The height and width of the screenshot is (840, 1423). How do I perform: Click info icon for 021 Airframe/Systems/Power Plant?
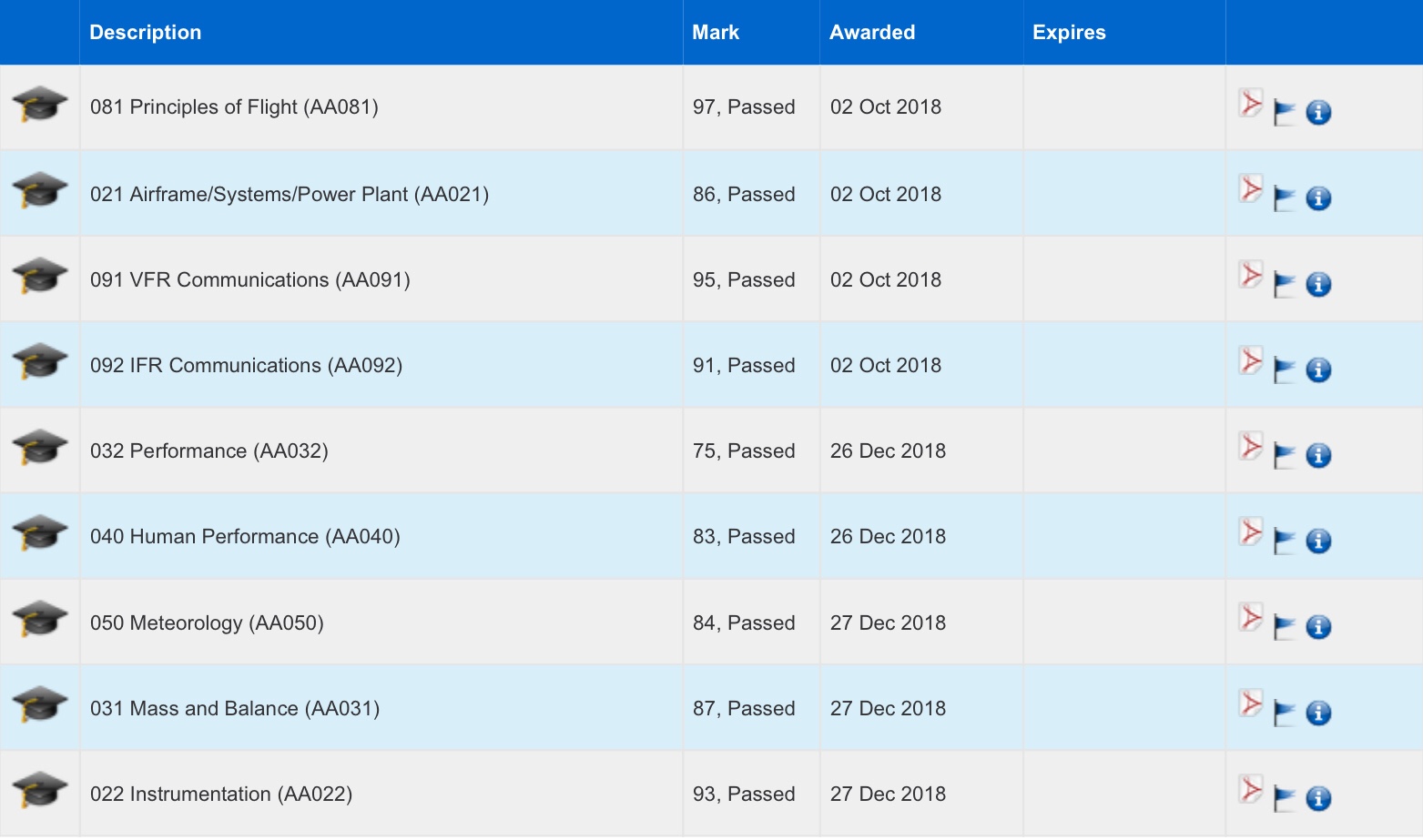(x=1318, y=198)
